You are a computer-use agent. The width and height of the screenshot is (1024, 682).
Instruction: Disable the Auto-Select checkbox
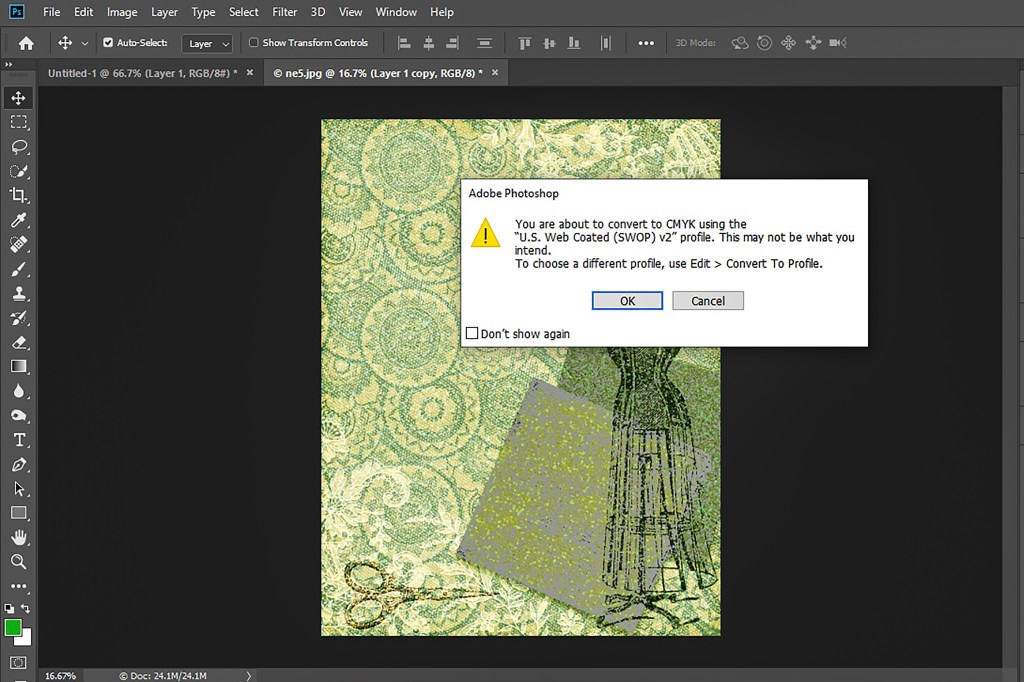[108, 43]
